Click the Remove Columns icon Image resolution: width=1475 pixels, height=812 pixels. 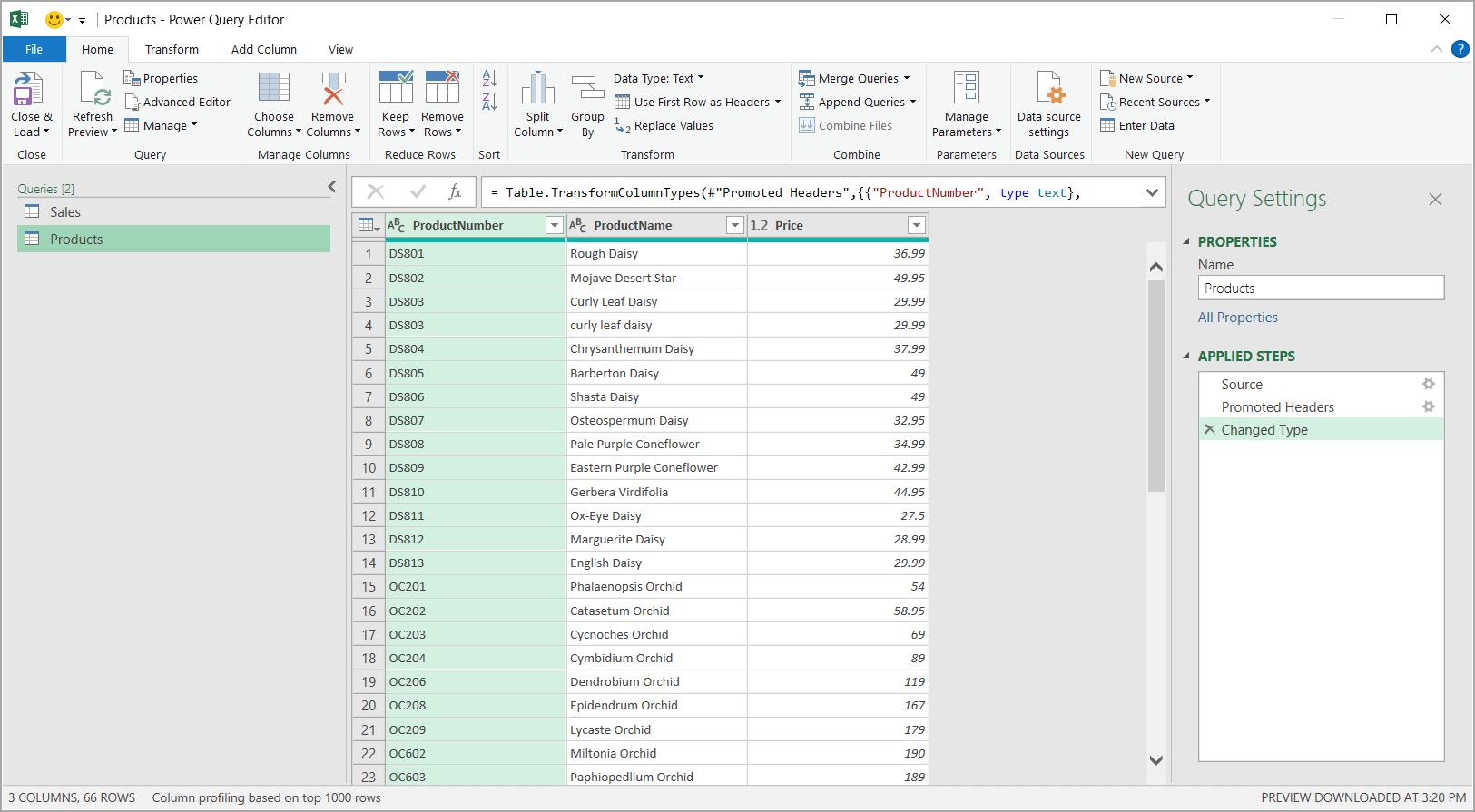[333, 88]
